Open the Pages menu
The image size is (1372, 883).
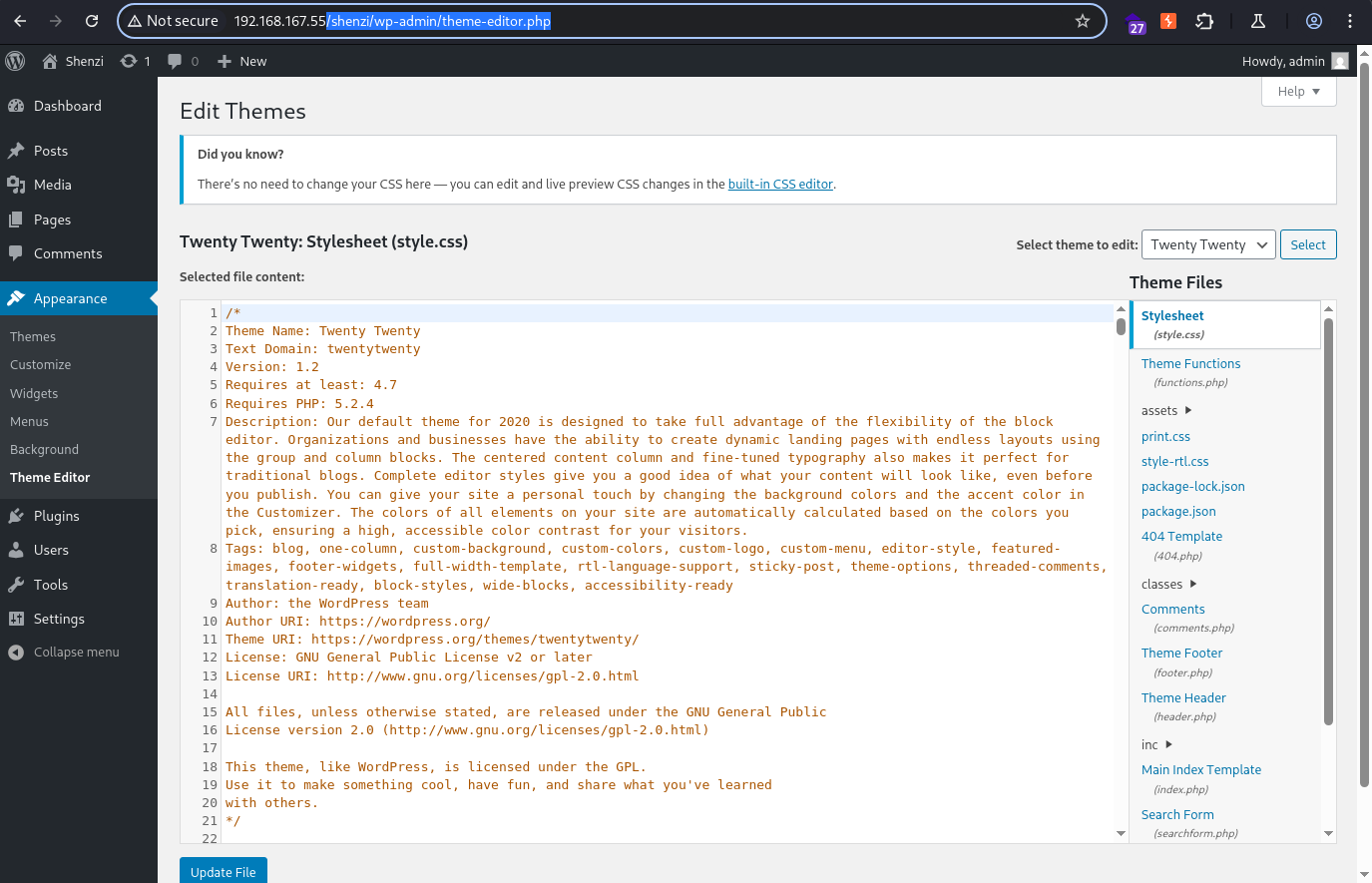click(79, 220)
